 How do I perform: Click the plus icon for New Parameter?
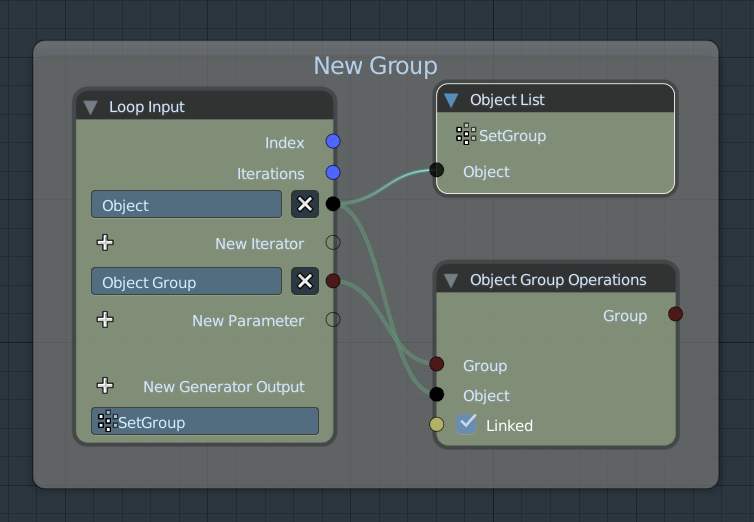tap(105, 320)
